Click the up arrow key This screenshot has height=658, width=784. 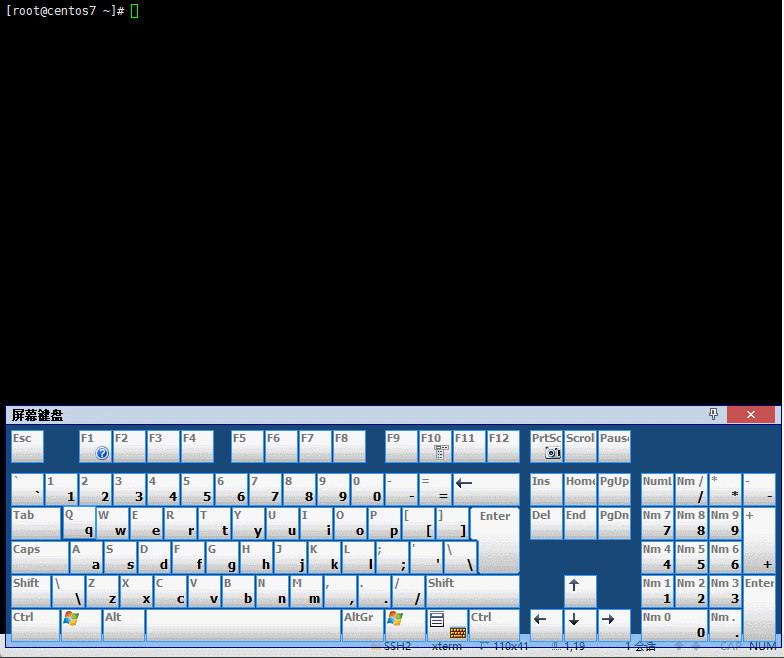click(580, 591)
